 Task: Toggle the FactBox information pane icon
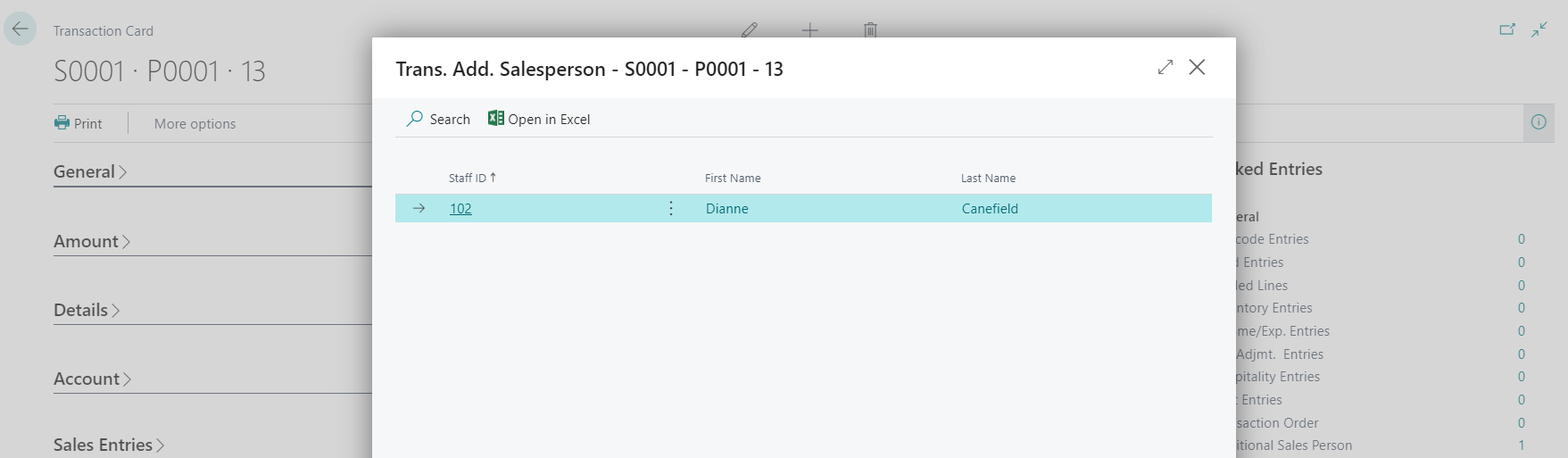tap(1539, 122)
